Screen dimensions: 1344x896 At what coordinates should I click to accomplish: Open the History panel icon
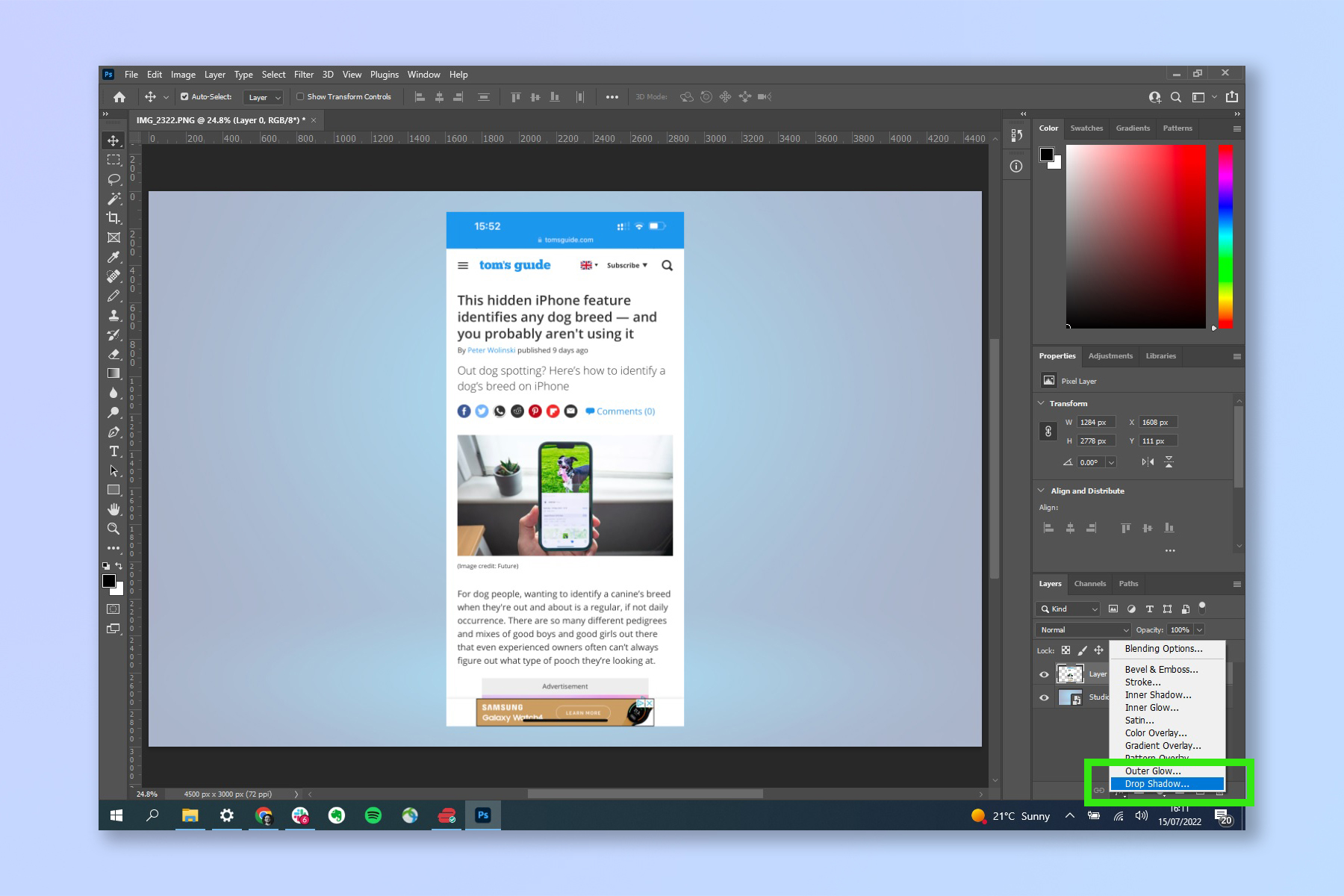click(x=1016, y=135)
